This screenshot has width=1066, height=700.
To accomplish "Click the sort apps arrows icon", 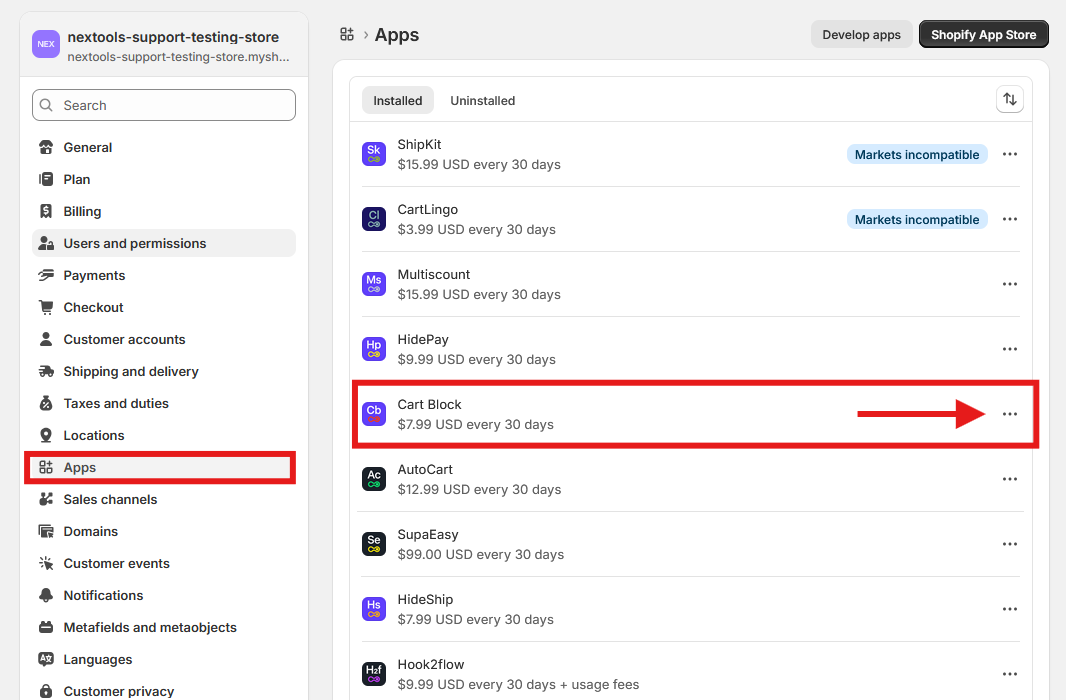I will tap(1009, 99).
